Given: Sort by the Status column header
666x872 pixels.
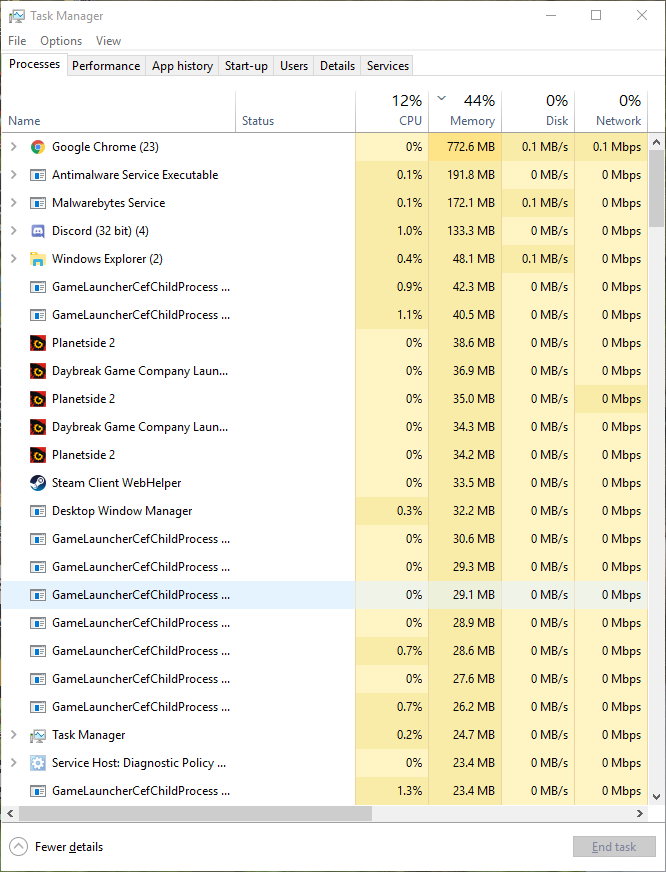Looking at the screenshot, I should pyautogui.click(x=295, y=112).
